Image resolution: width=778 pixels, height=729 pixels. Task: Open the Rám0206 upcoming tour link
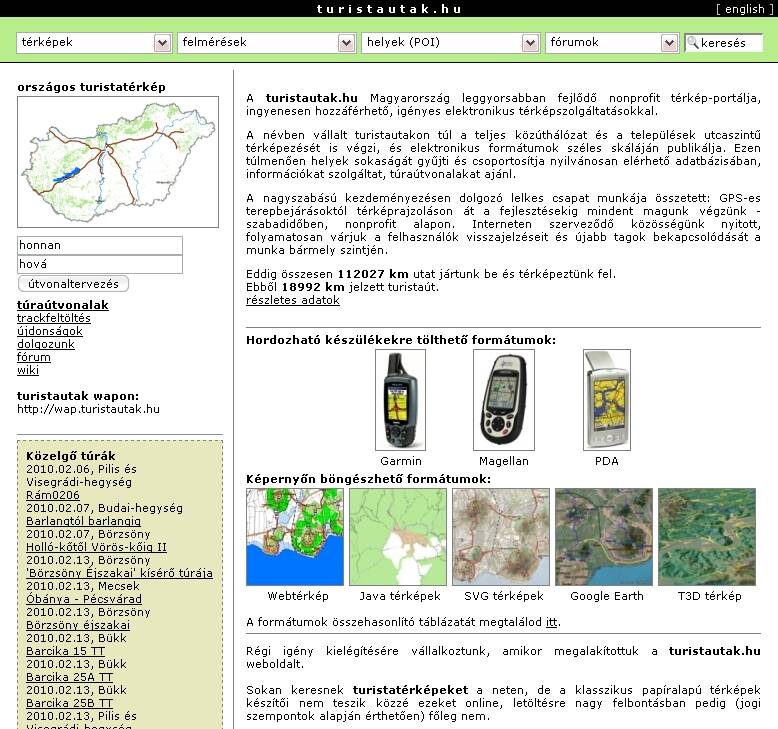pyautogui.click(x=53, y=495)
